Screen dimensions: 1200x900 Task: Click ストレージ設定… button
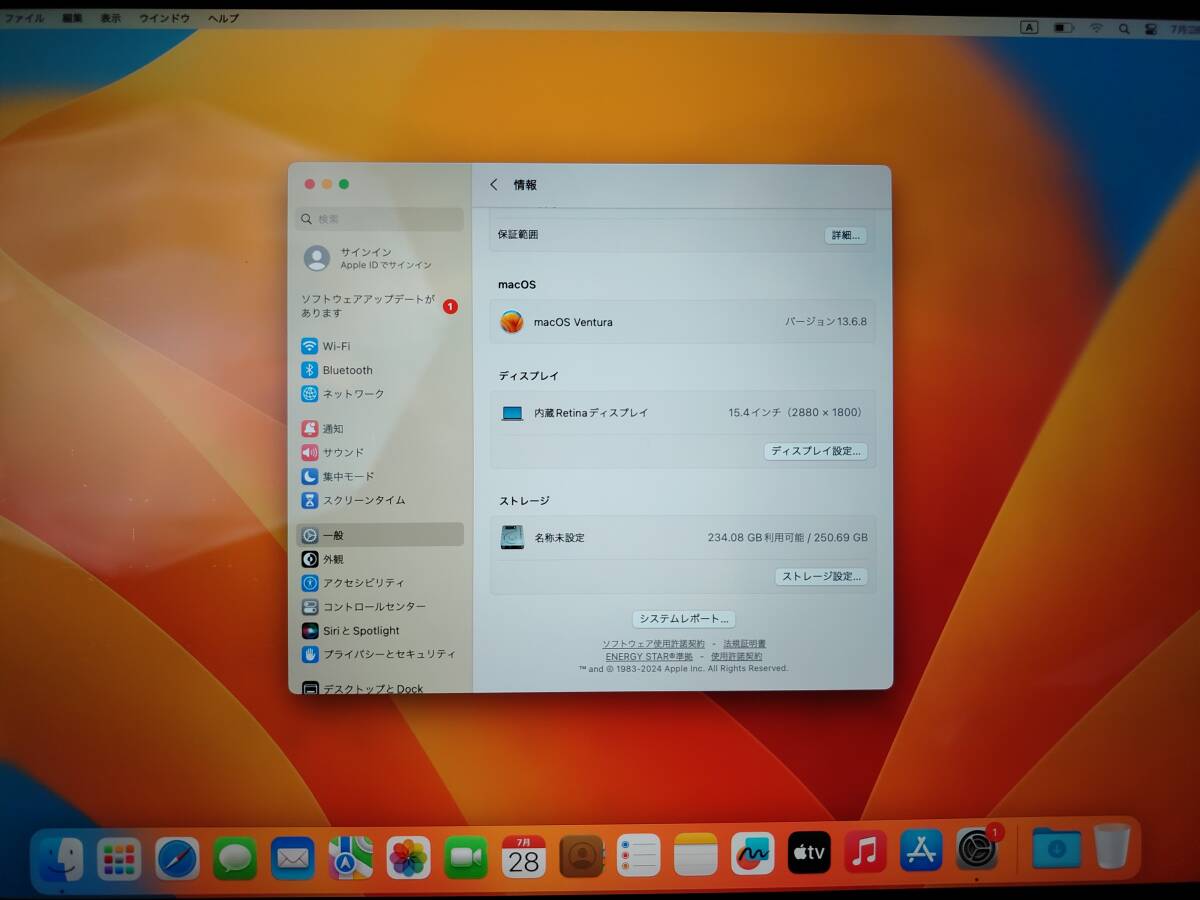click(x=821, y=576)
